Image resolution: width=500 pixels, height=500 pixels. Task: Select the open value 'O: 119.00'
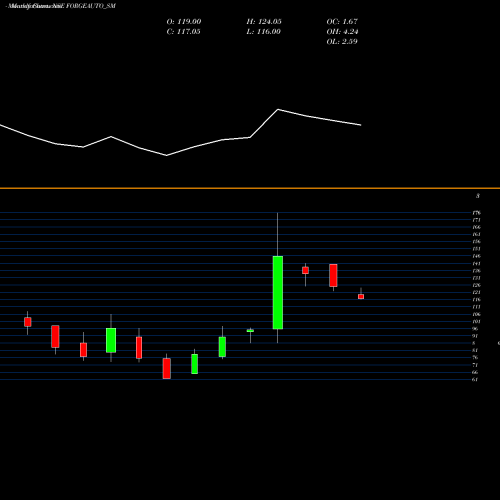(184, 22)
